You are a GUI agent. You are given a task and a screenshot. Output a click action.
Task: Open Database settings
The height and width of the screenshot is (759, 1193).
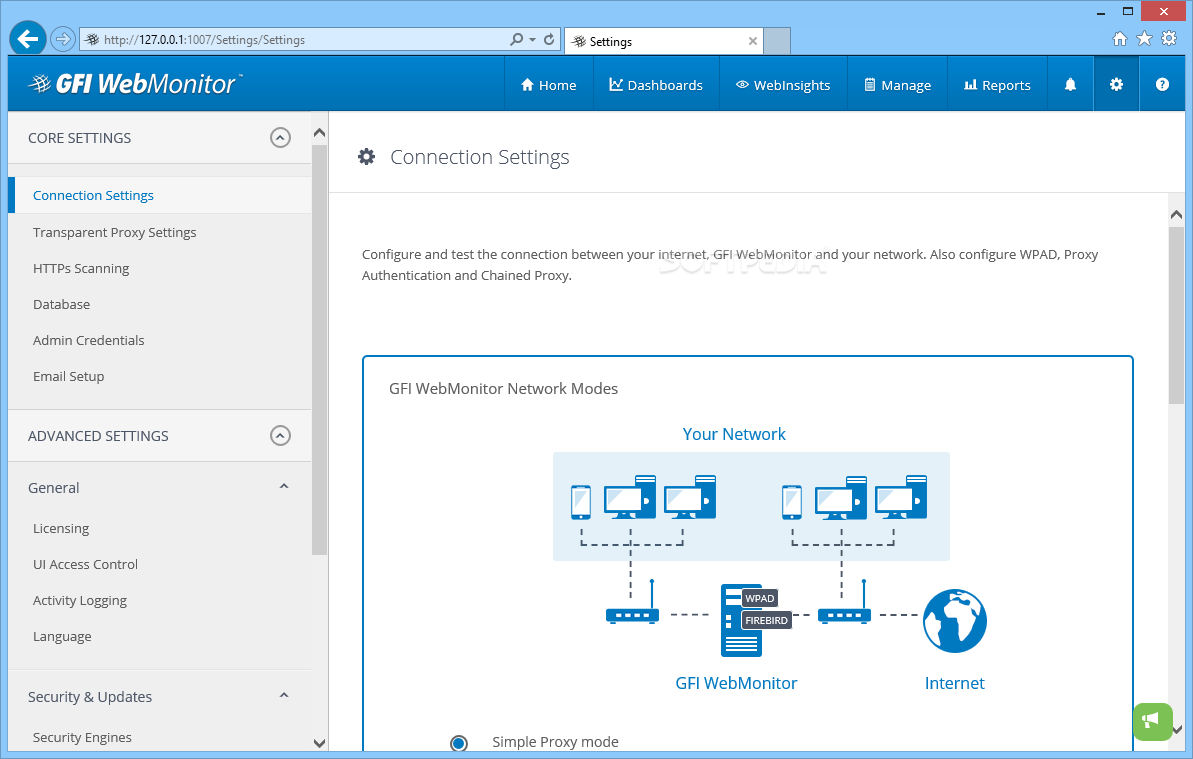pos(62,304)
